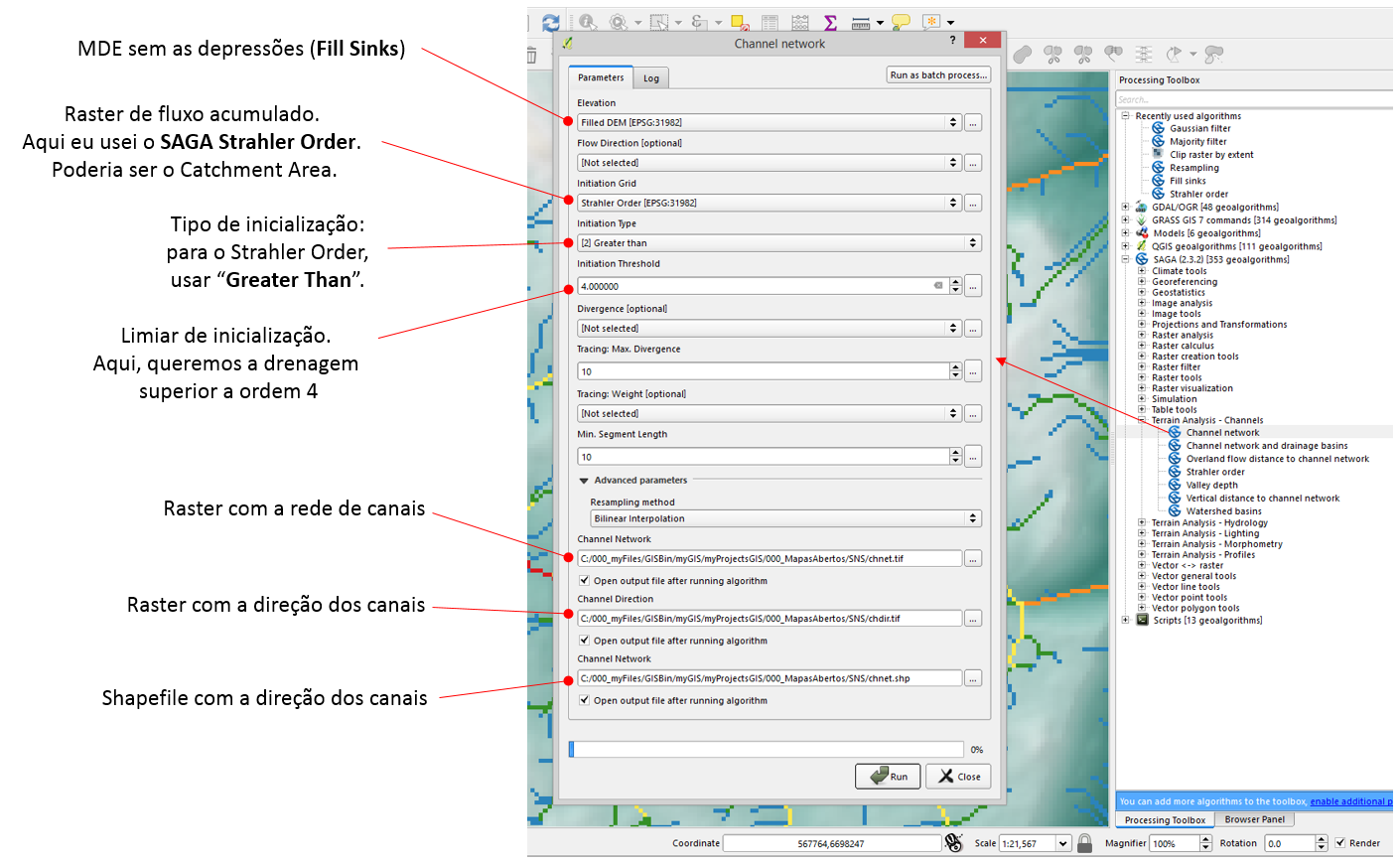Open the Initiation Type dropdown
1400x865 pixels.
[x=779, y=243]
